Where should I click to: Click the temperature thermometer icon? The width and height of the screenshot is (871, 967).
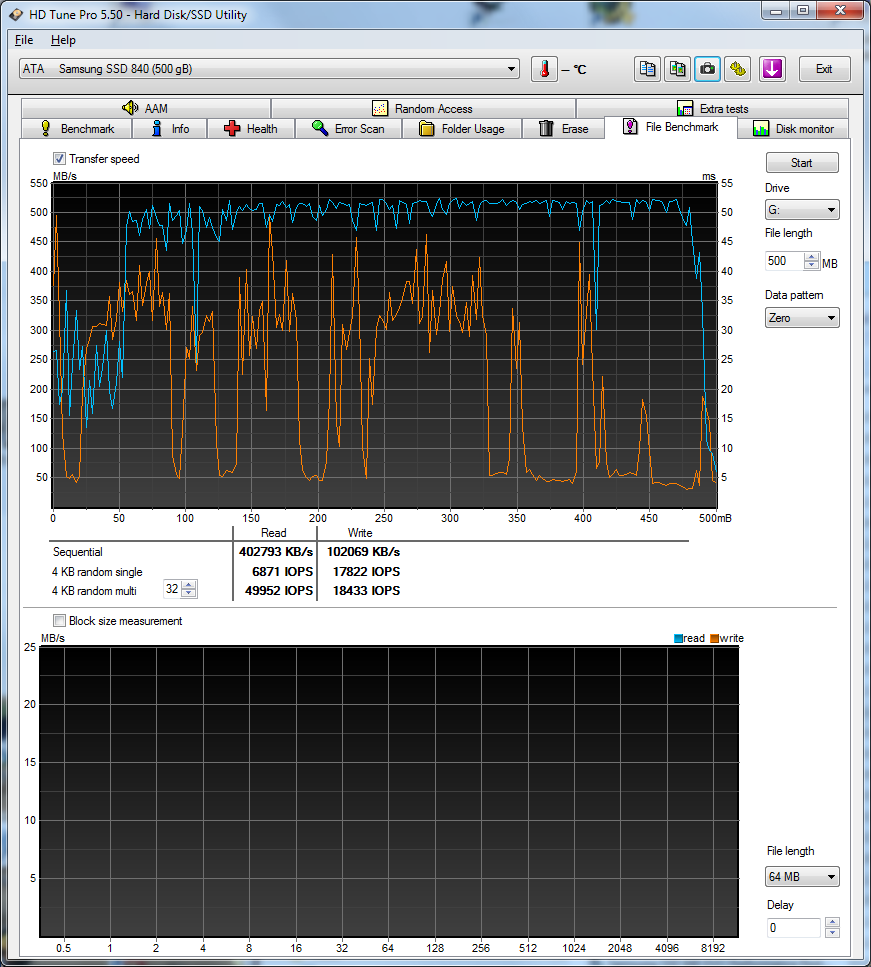544,69
